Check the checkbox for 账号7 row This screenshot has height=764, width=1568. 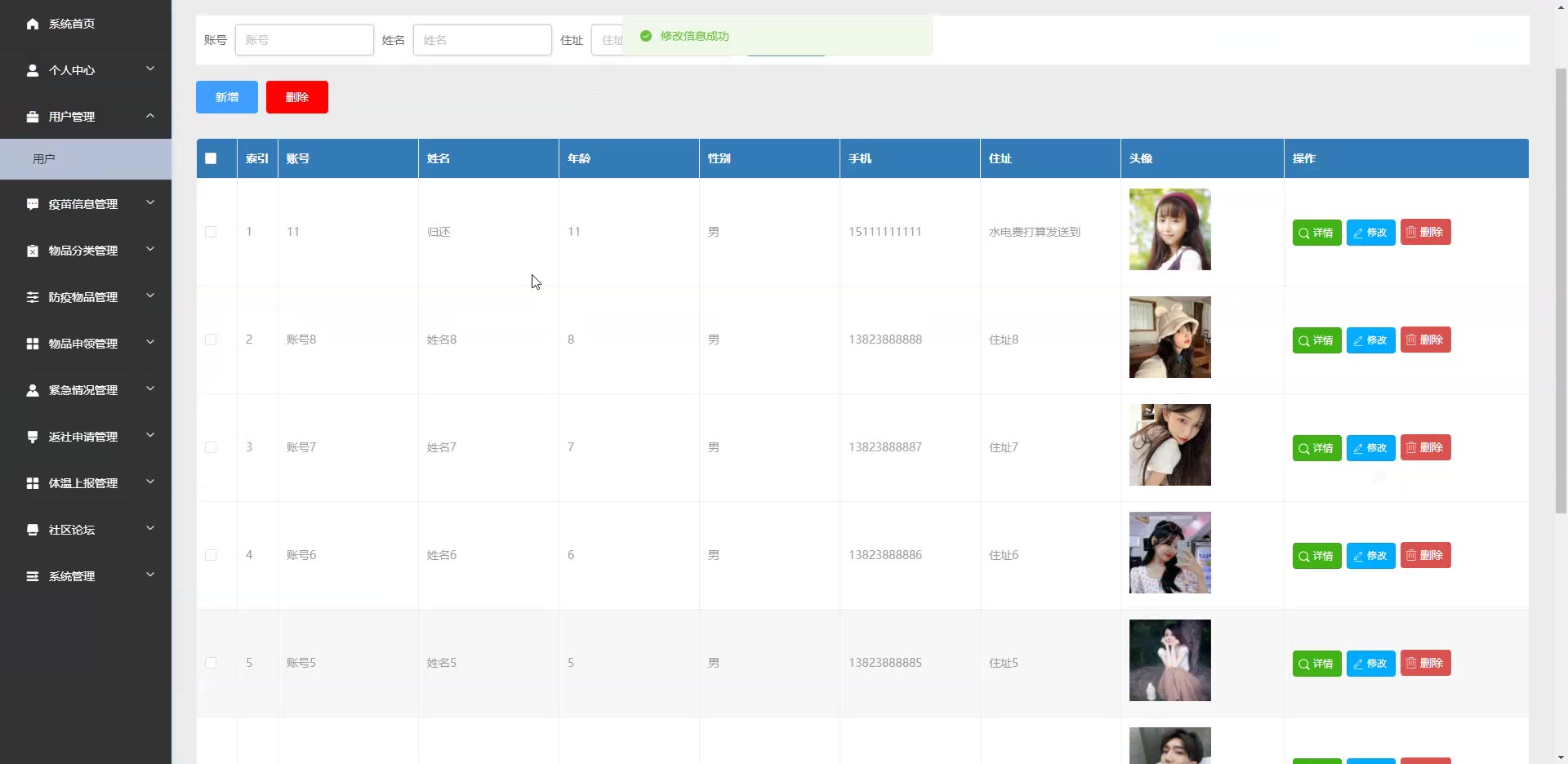click(211, 447)
